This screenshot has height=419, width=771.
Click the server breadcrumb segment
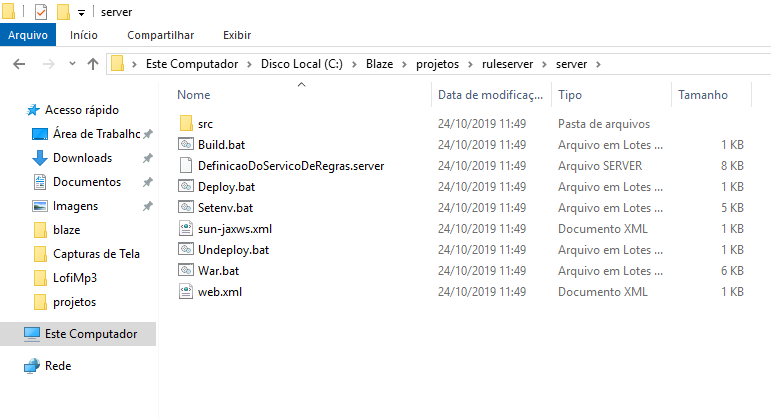(x=571, y=64)
